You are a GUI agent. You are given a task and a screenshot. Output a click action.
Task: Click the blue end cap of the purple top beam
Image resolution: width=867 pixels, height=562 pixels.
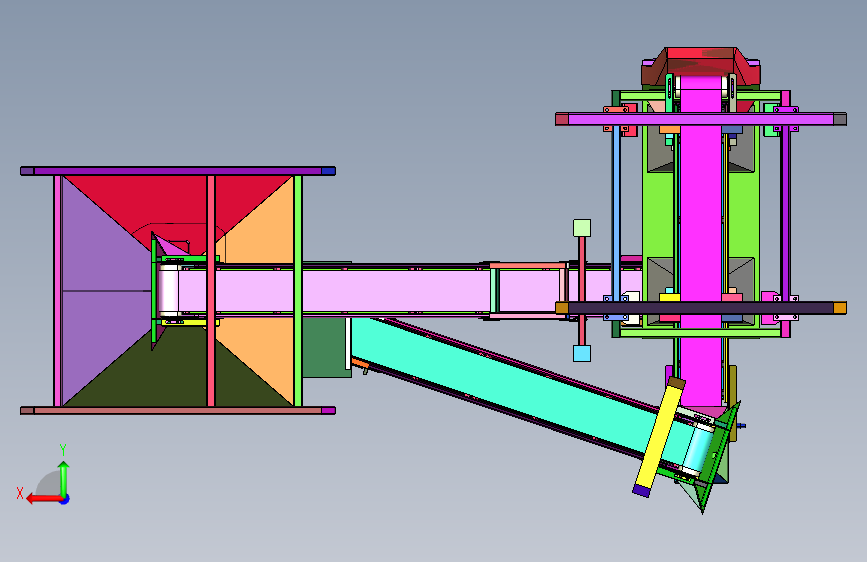(x=328, y=171)
